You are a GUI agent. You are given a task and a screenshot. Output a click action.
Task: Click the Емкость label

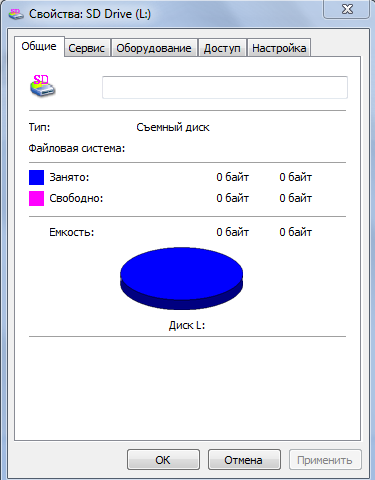click(x=72, y=232)
